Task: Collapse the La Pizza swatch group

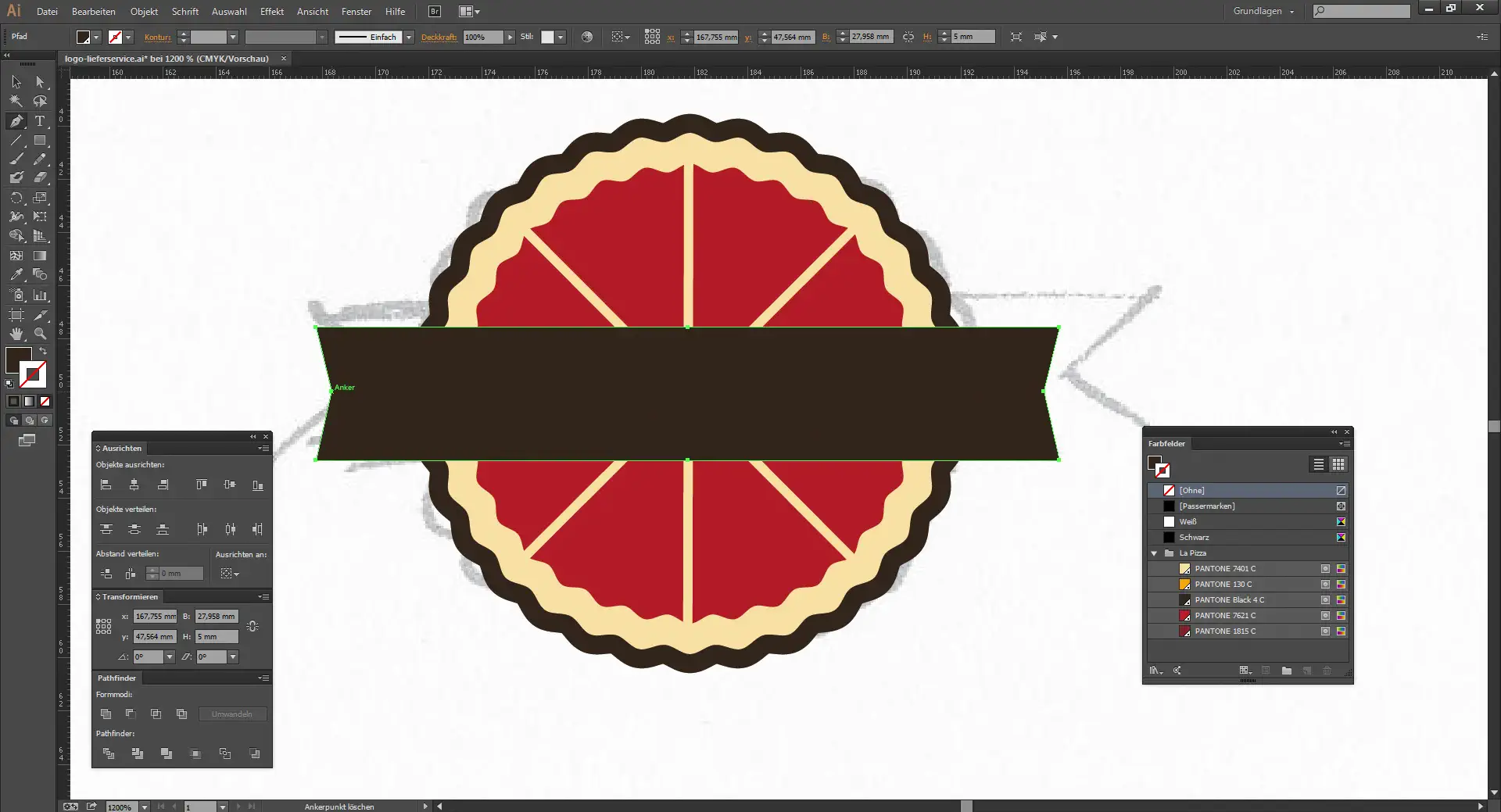Action: 1155,553
